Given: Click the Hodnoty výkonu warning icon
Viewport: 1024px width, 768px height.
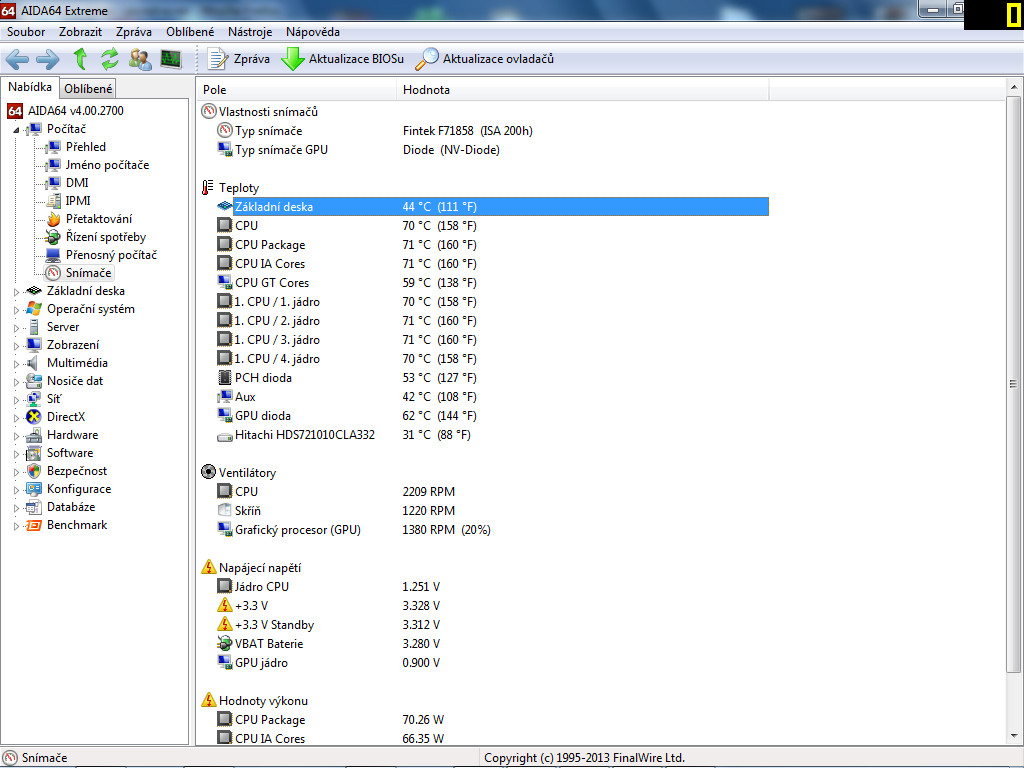Looking at the screenshot, I should [208, 700].
